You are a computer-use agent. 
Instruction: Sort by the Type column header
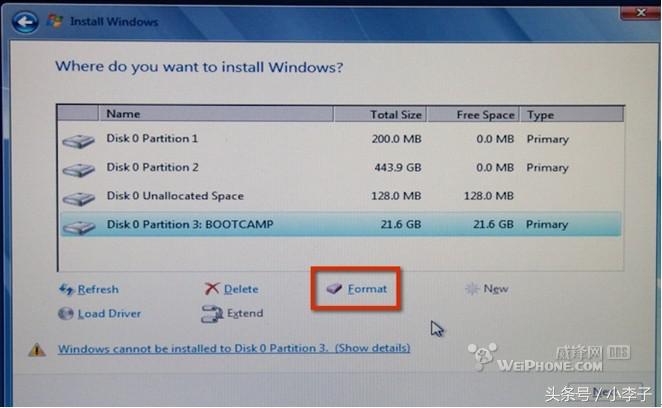(572, 115)
